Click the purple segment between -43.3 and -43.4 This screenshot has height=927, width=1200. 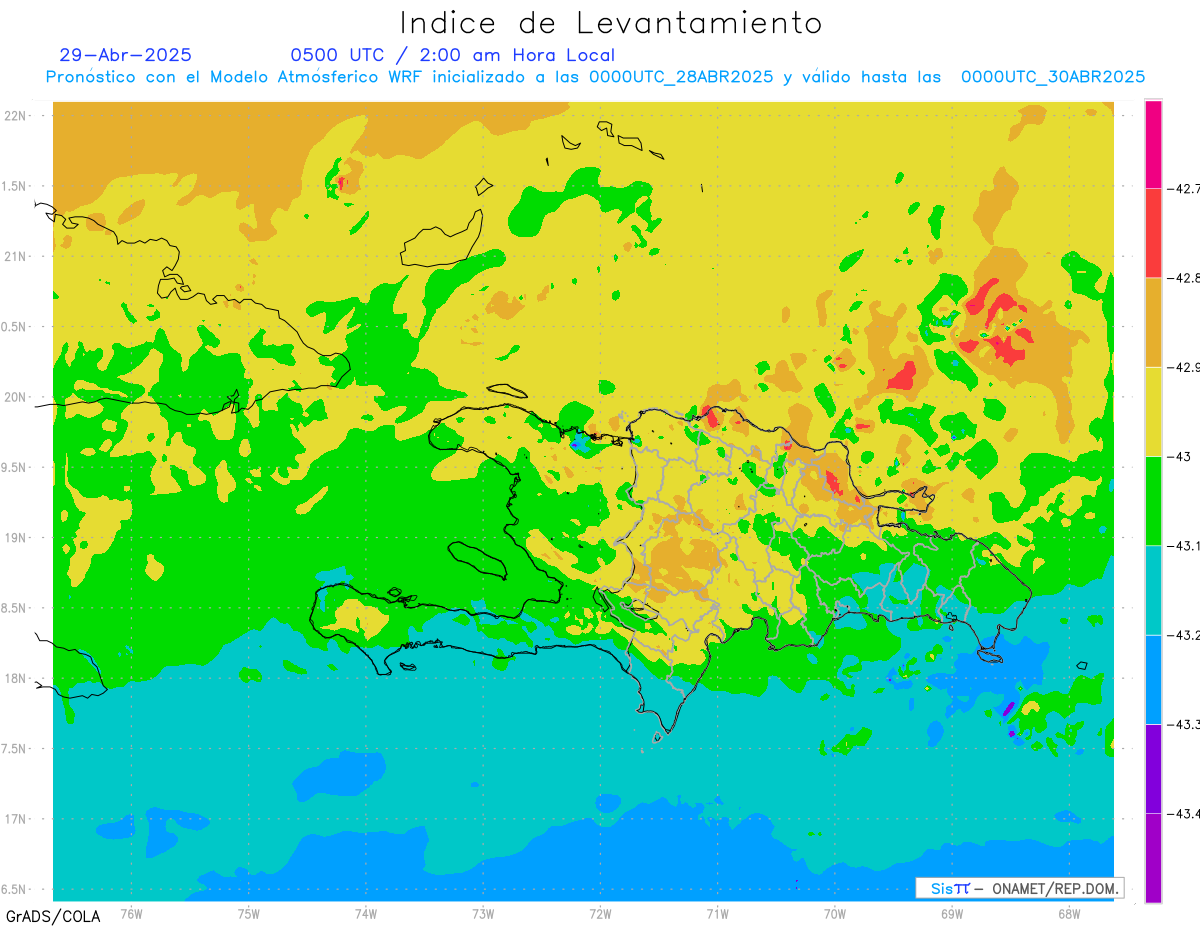click(x=1153, y=768)
